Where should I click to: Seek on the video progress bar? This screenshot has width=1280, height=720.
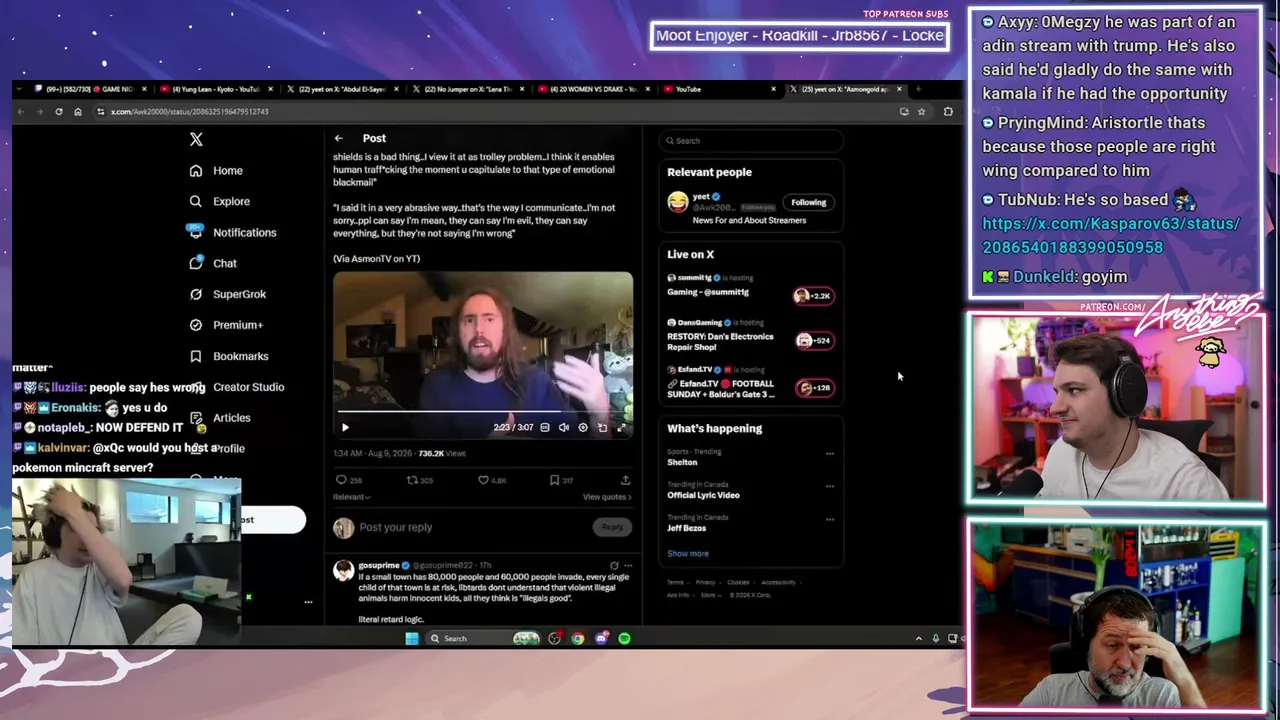(483, 411)
